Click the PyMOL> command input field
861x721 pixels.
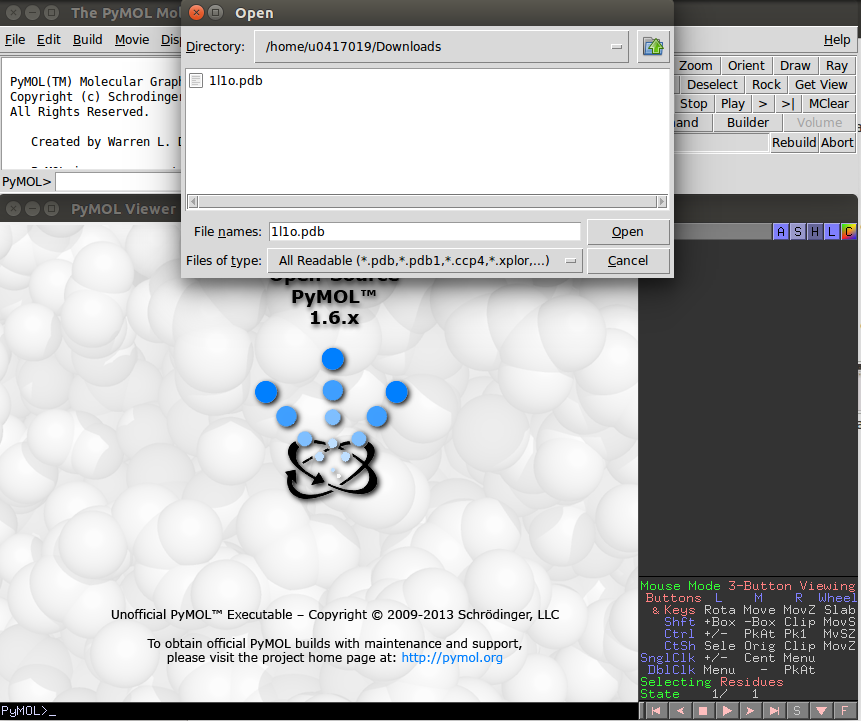[x=118, y=182]
